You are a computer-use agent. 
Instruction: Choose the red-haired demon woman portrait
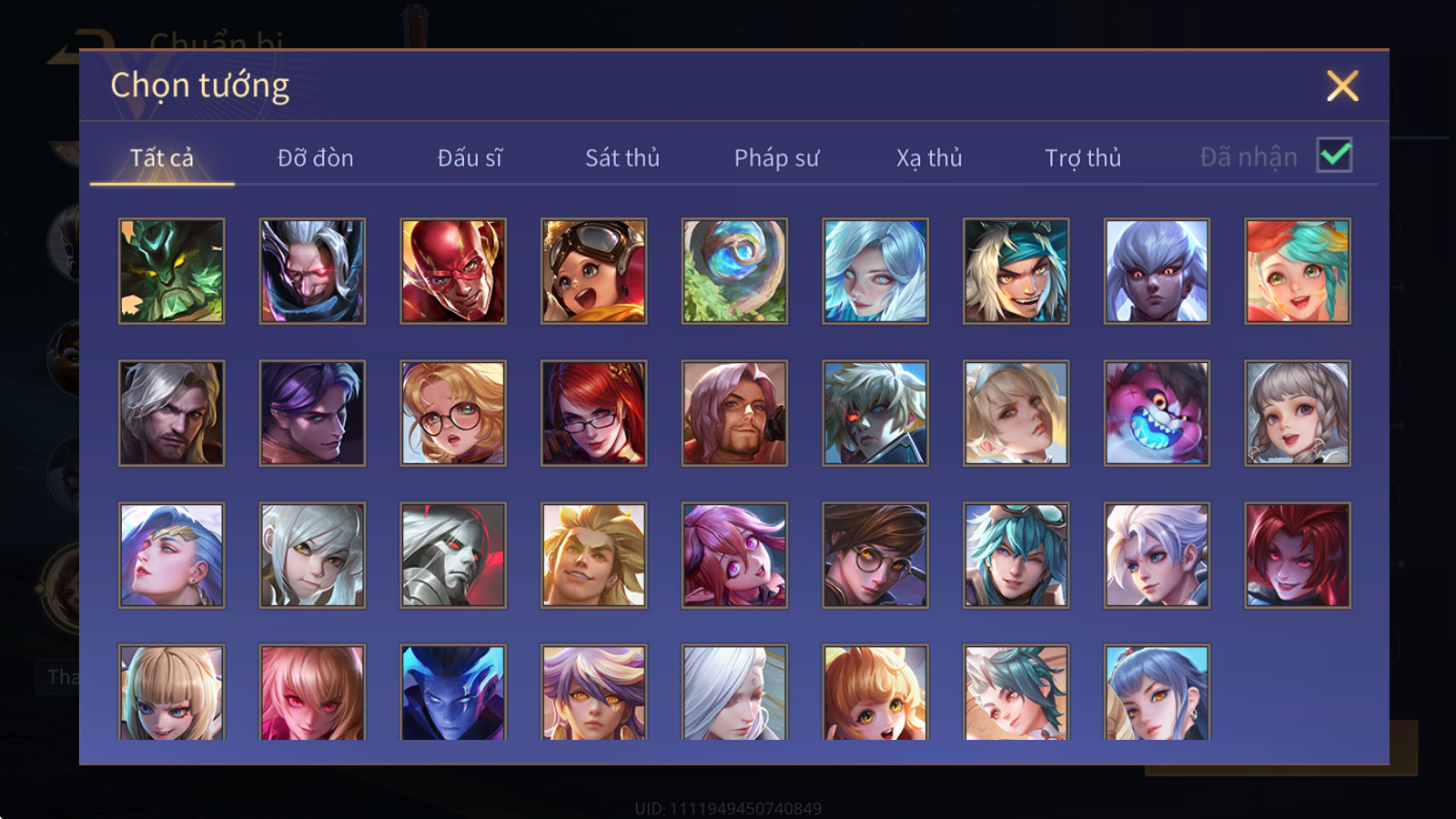(1298, 555)
